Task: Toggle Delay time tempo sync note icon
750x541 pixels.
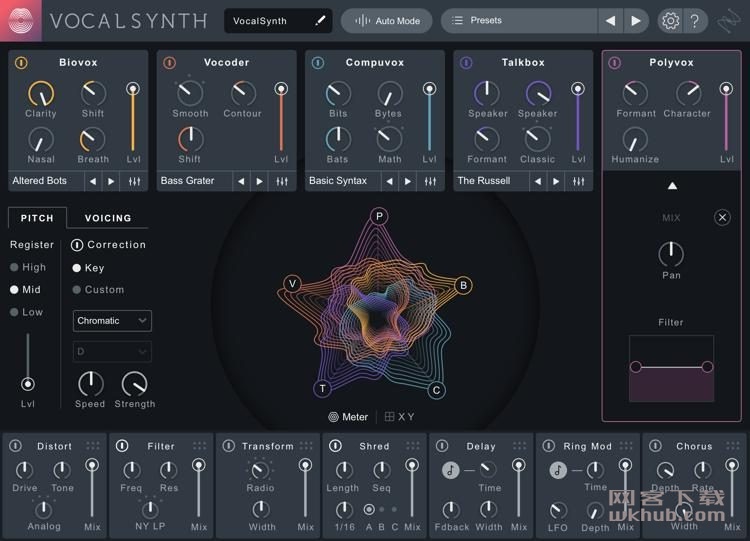Action: (x=451, y=470)
